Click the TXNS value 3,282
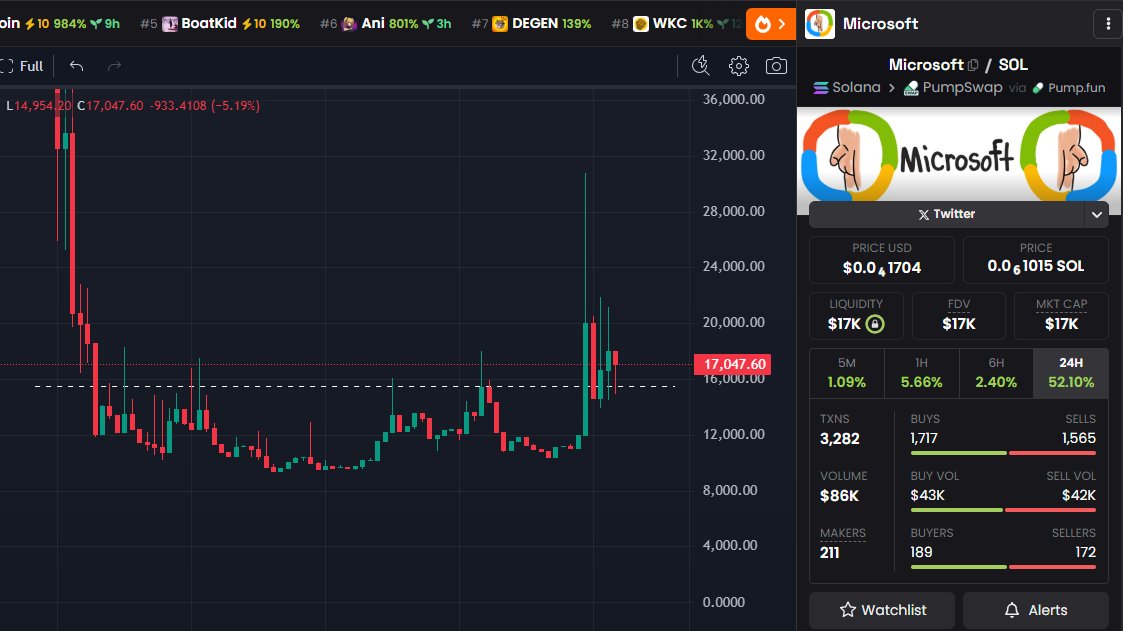This screenshot has width=1123, height=631. [x=839, y=438]
